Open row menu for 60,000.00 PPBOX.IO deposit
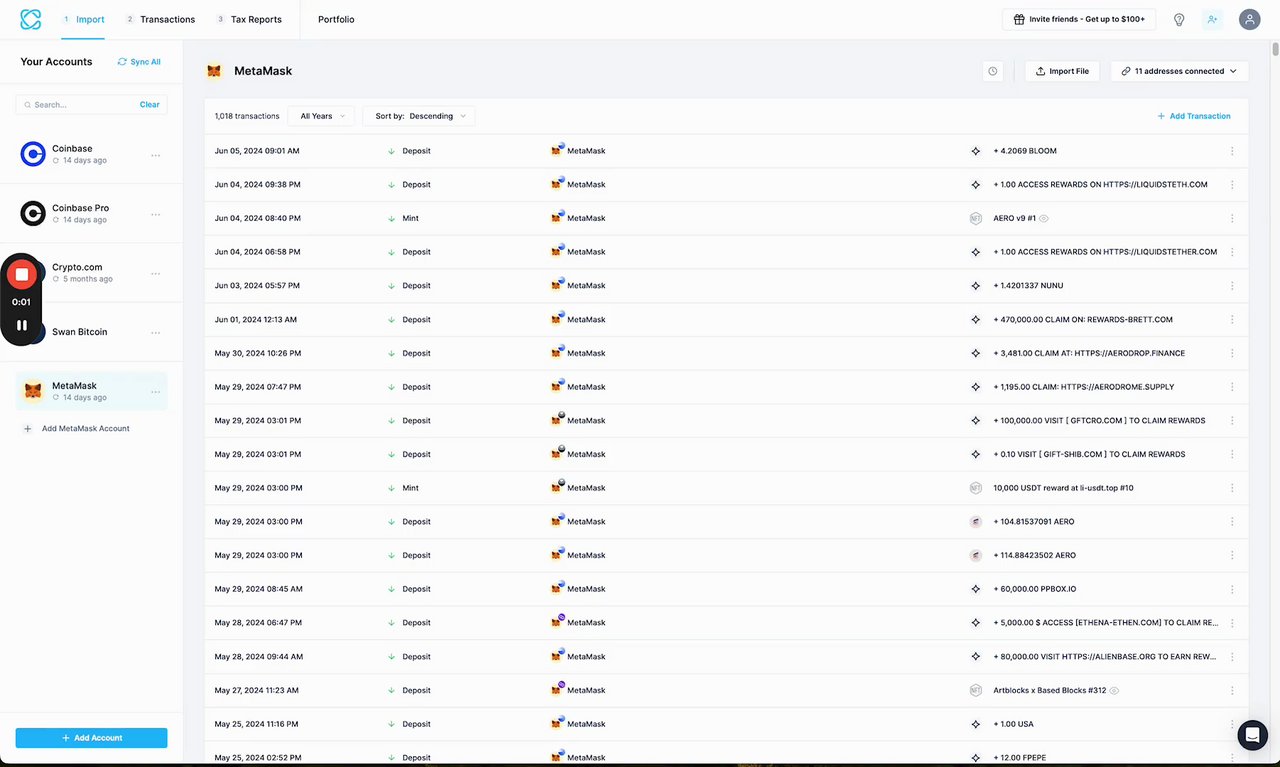1280x767 pixels. pyautogui.click(x=1232, y=589)
